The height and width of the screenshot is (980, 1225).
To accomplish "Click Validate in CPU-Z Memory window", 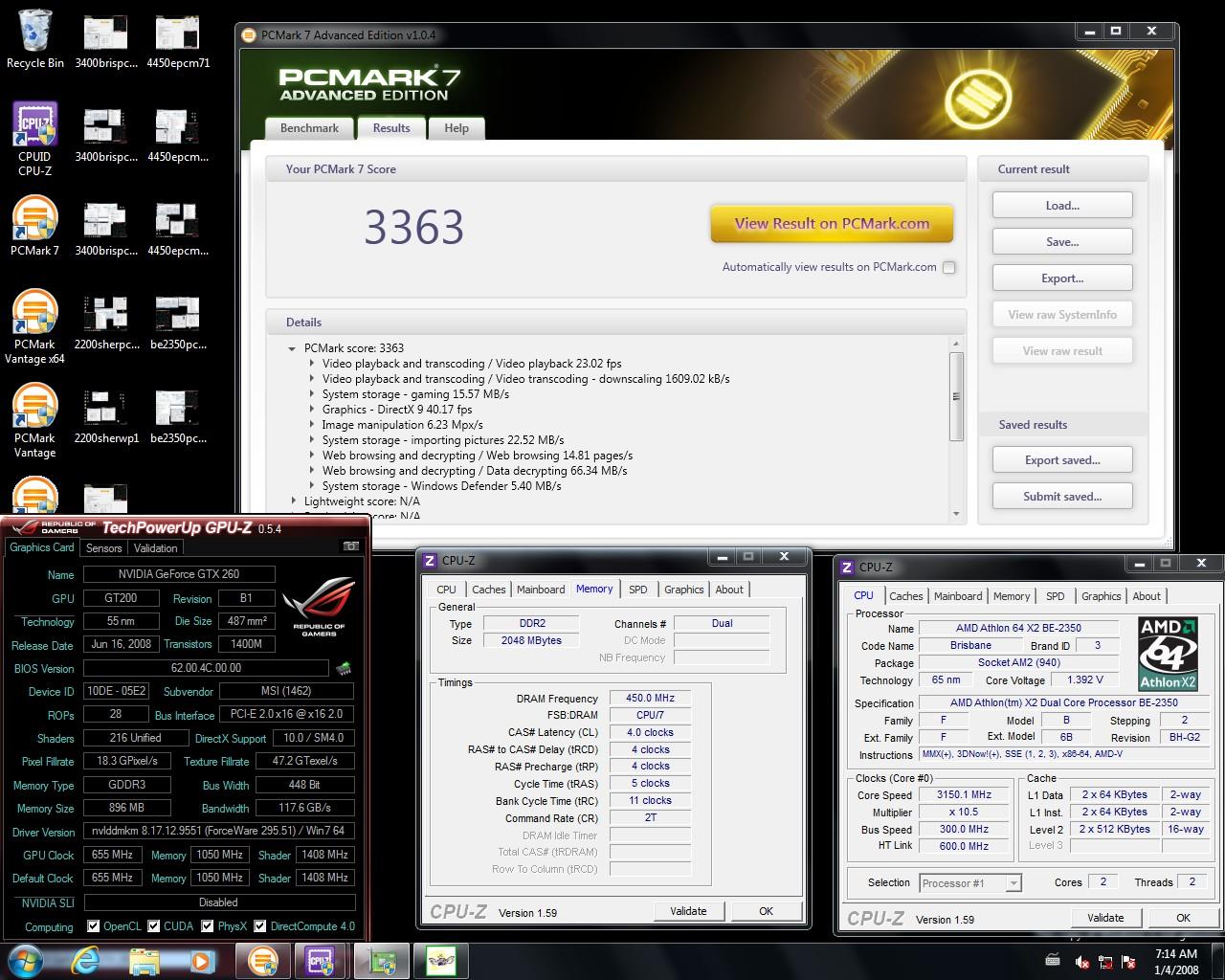I will (688, 911).
